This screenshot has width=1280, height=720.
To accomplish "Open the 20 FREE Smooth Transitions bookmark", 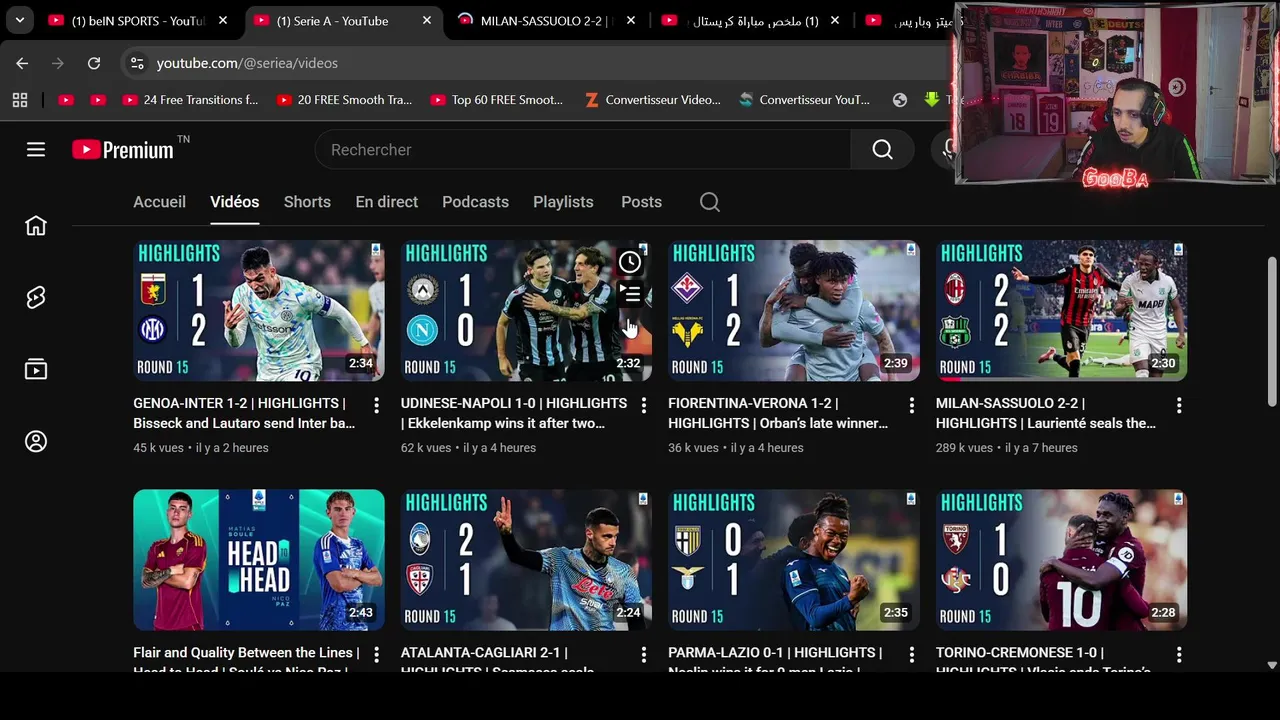I will [x=344, y=100].
